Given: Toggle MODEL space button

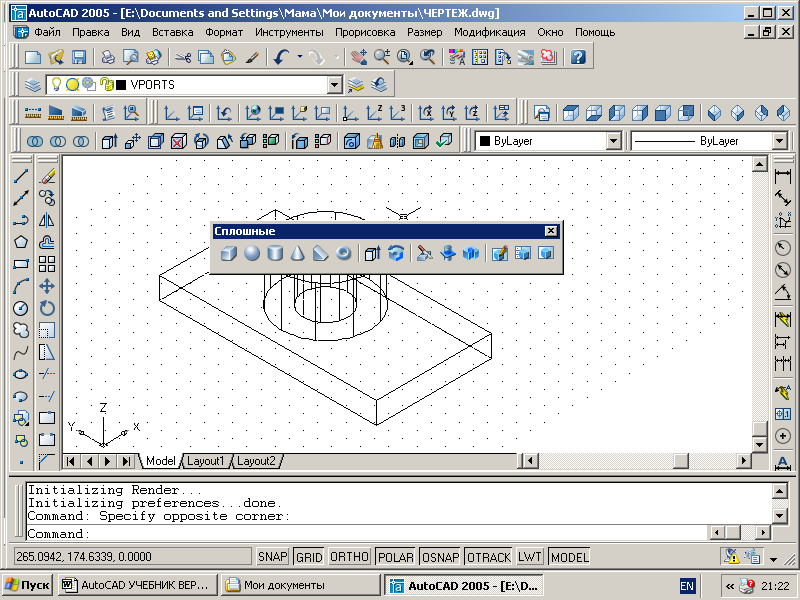Looking at the screenshot, I should pos(569,557).
